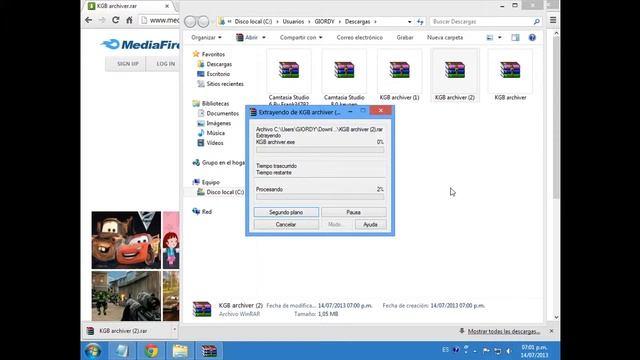Click Abrir in Explorer toolbar
640x360 pixels.
click(x=247, y=38)
